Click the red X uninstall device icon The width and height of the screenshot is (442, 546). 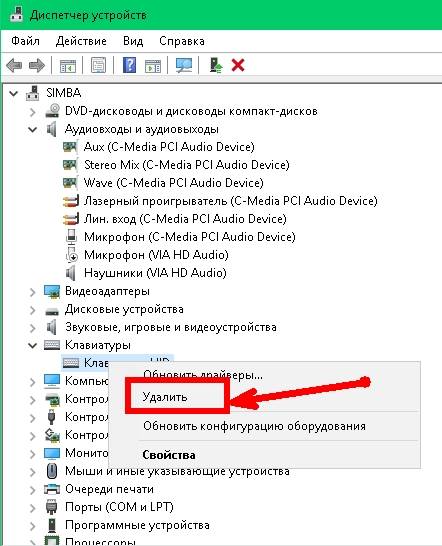(238, 65)
